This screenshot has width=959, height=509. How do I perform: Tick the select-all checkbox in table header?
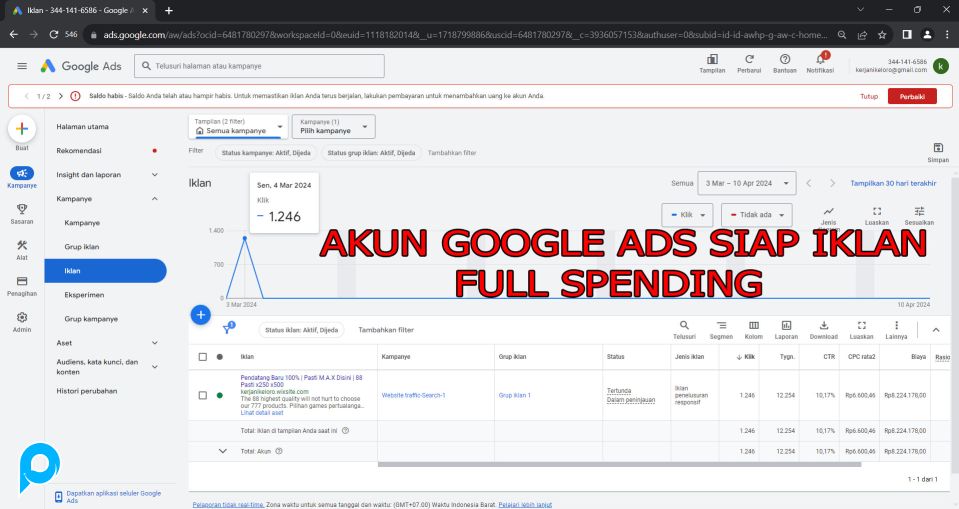coord(203,357)
